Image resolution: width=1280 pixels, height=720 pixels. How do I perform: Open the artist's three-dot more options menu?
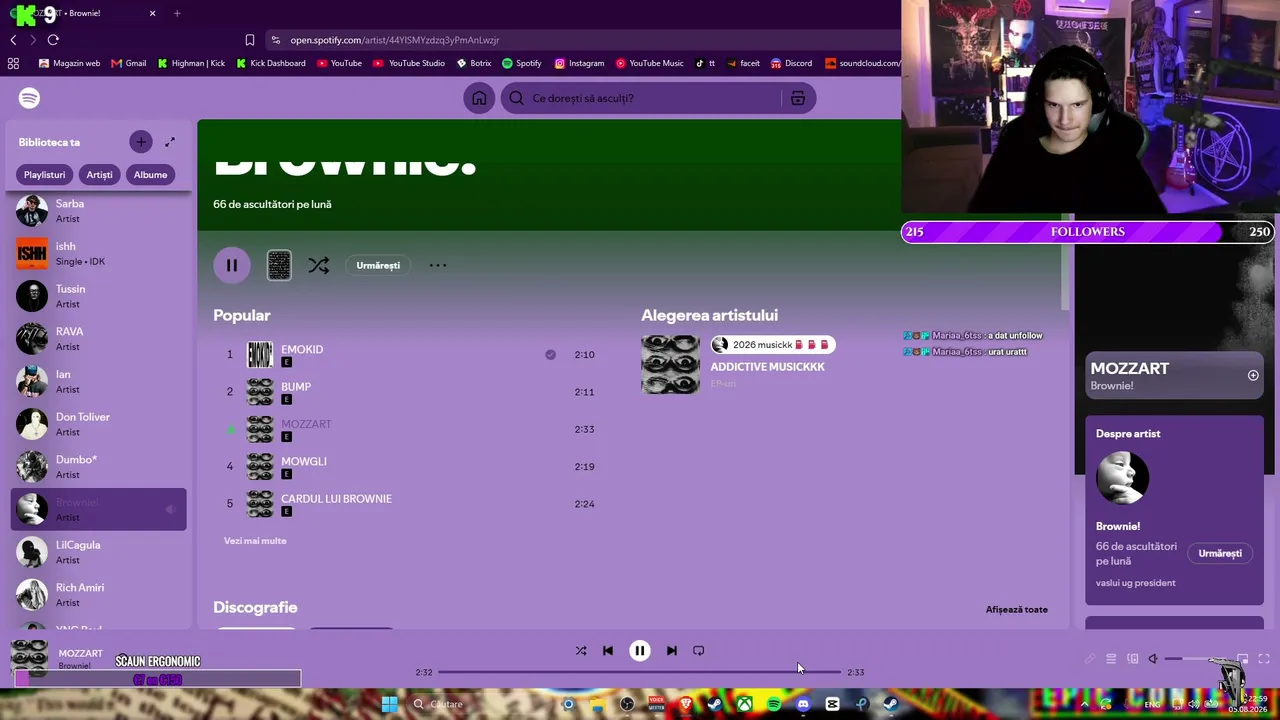point(437,265)
